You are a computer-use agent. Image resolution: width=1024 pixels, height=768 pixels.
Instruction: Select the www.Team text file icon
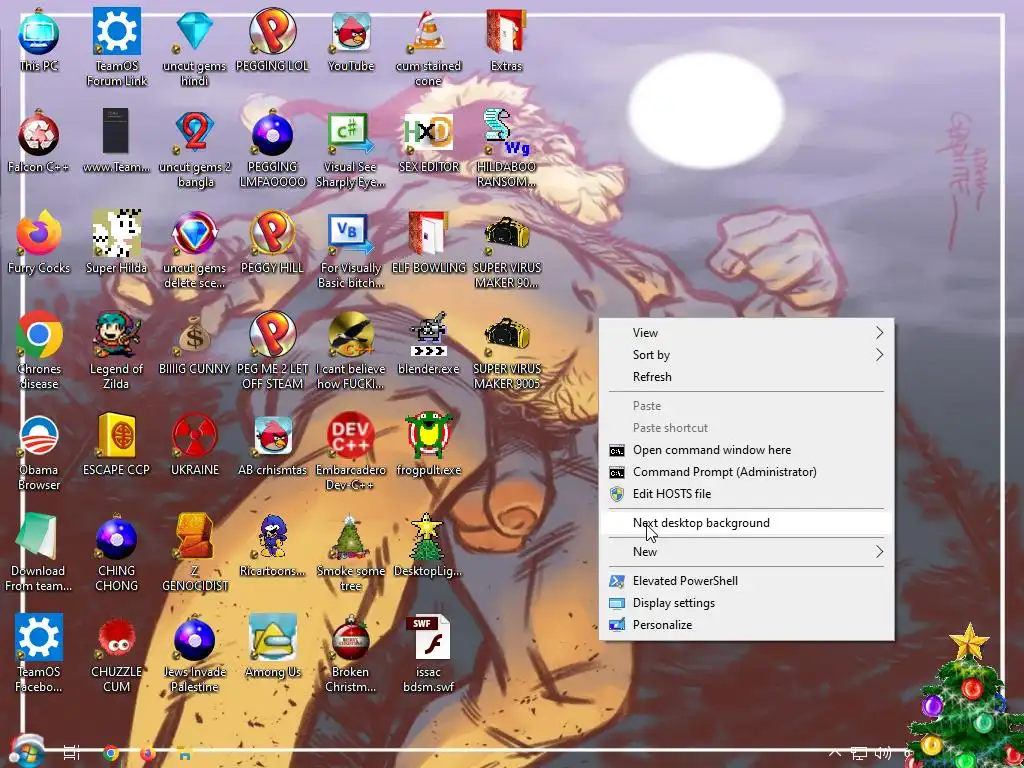pos(116,142)
